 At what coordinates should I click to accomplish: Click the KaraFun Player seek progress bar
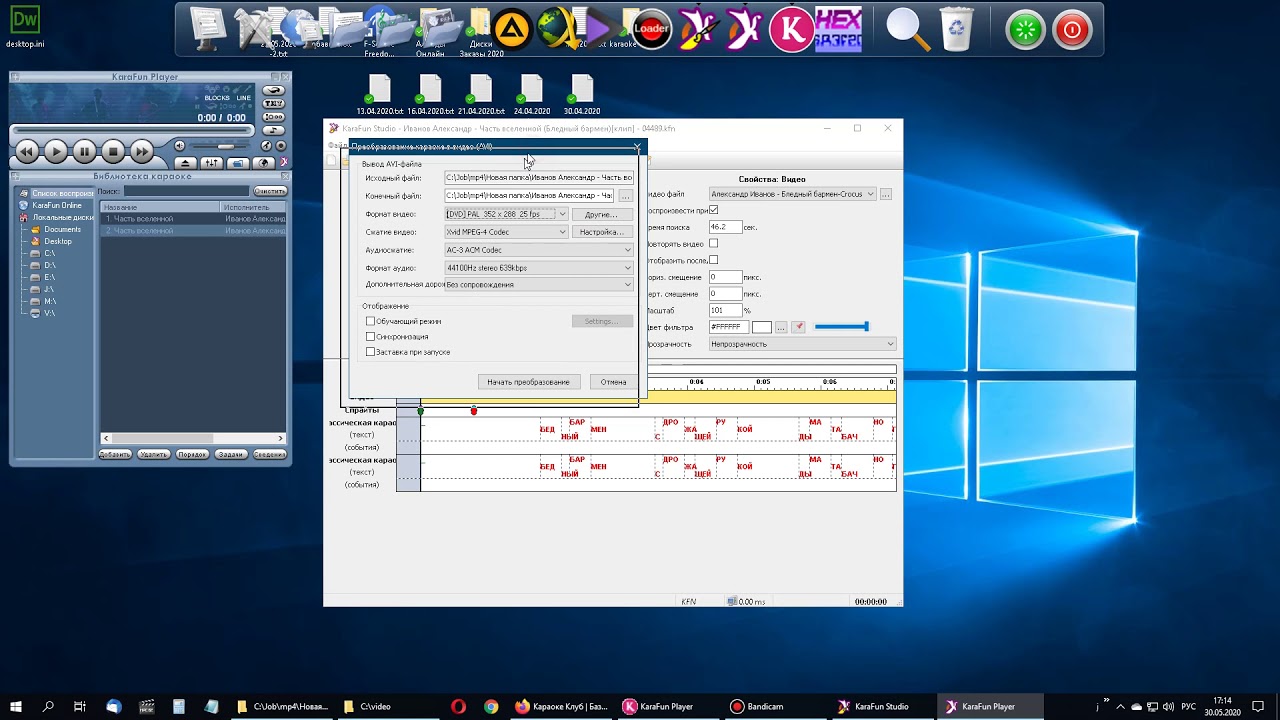coord(130,129)
